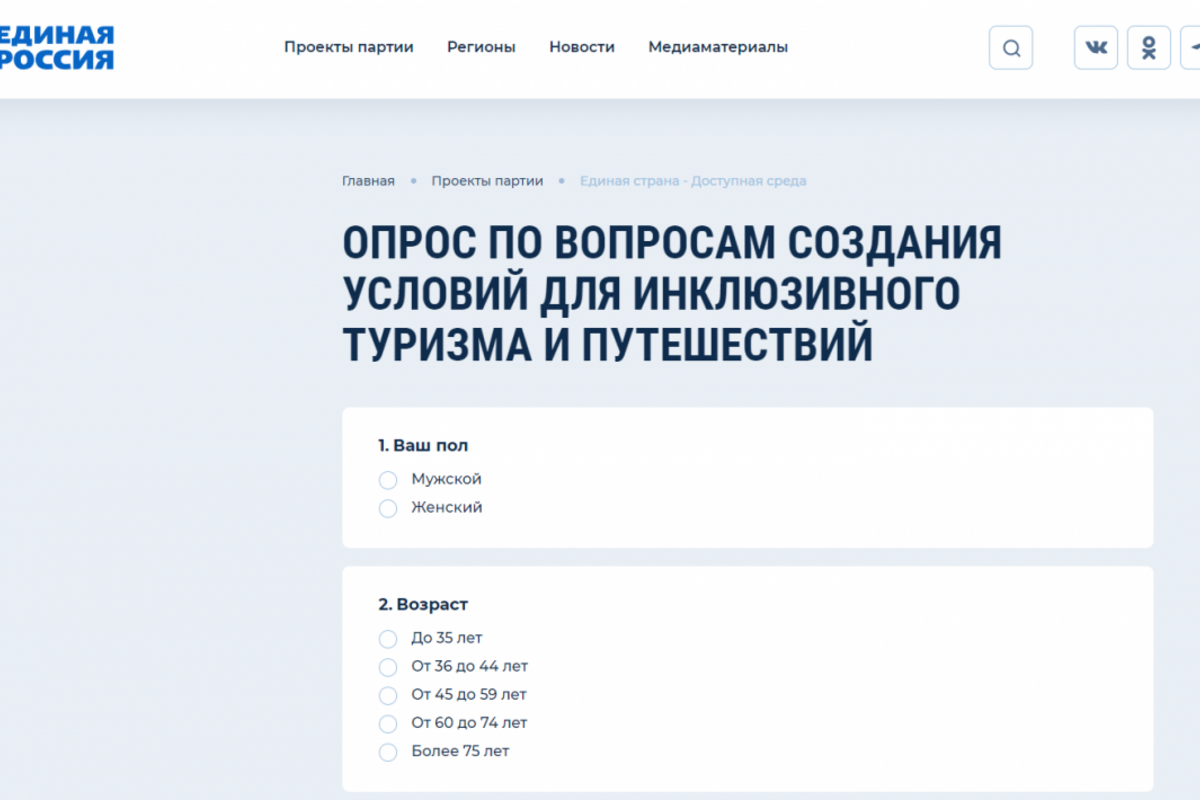1200x800 pixels.
Task: Go to Главная breadcrumb link
Action: coord(368,181)
